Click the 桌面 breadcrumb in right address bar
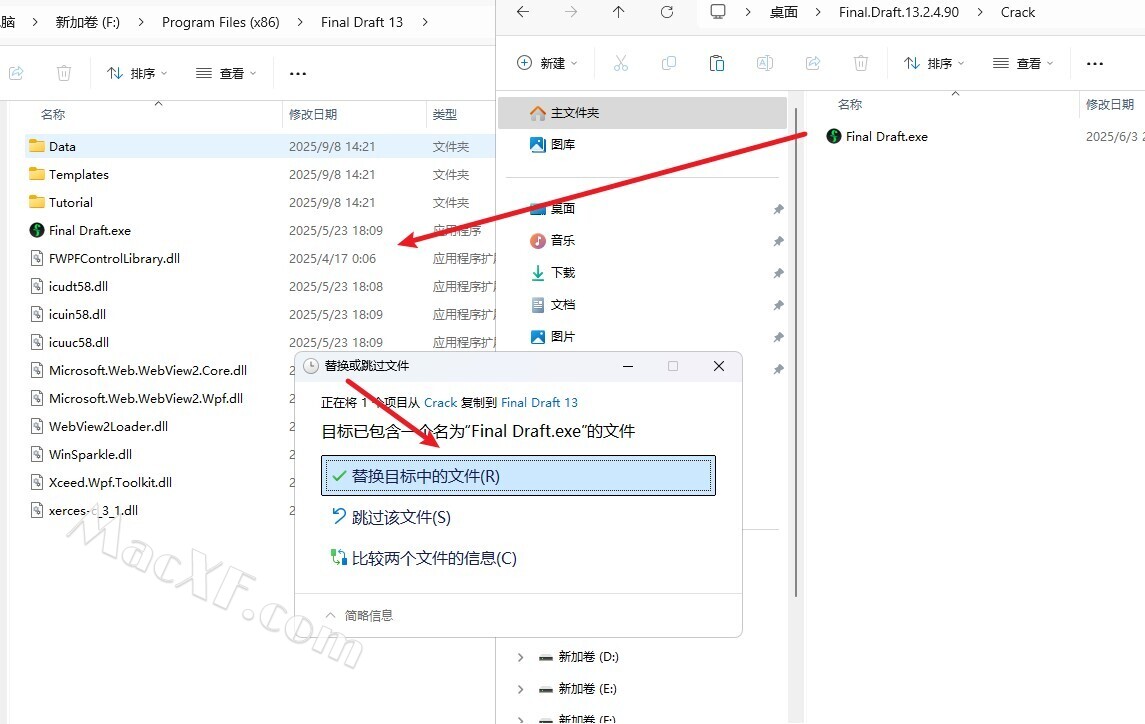The image size is (1145, 724). [784, 12]
